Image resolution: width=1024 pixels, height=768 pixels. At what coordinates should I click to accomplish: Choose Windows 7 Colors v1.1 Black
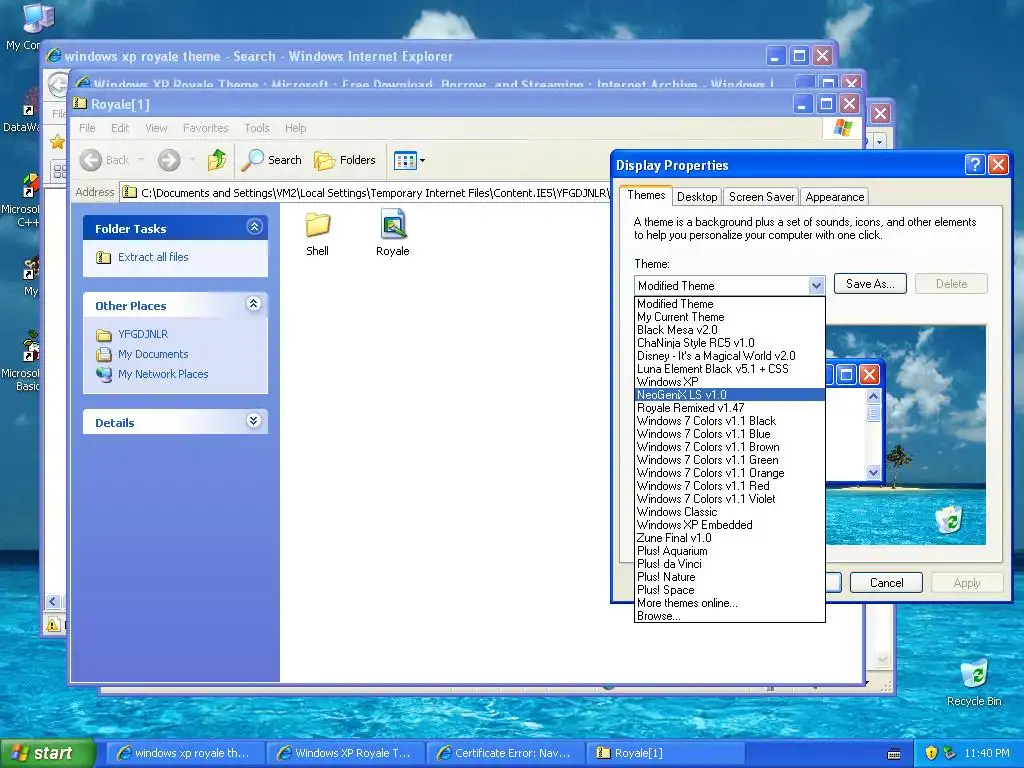729,421
